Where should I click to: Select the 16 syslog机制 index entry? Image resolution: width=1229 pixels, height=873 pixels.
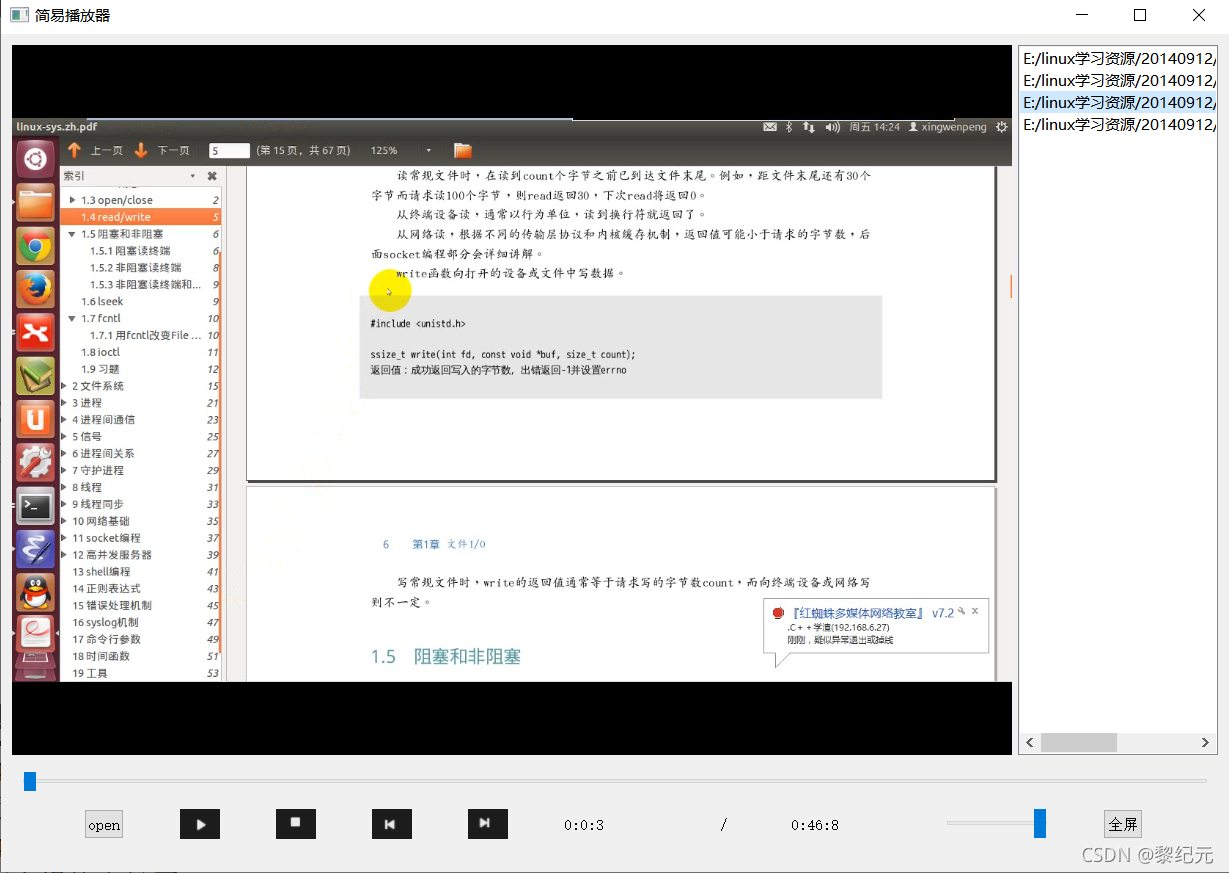105,622
